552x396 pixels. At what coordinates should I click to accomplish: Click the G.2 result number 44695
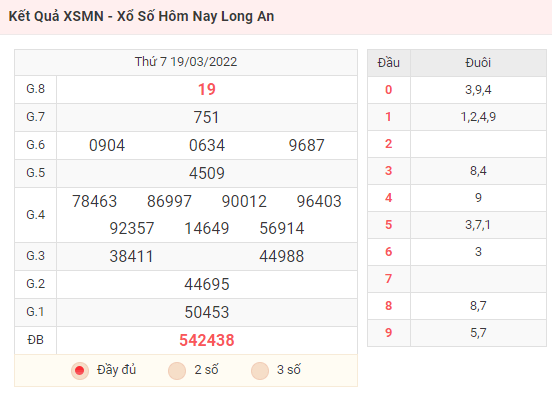207,284
